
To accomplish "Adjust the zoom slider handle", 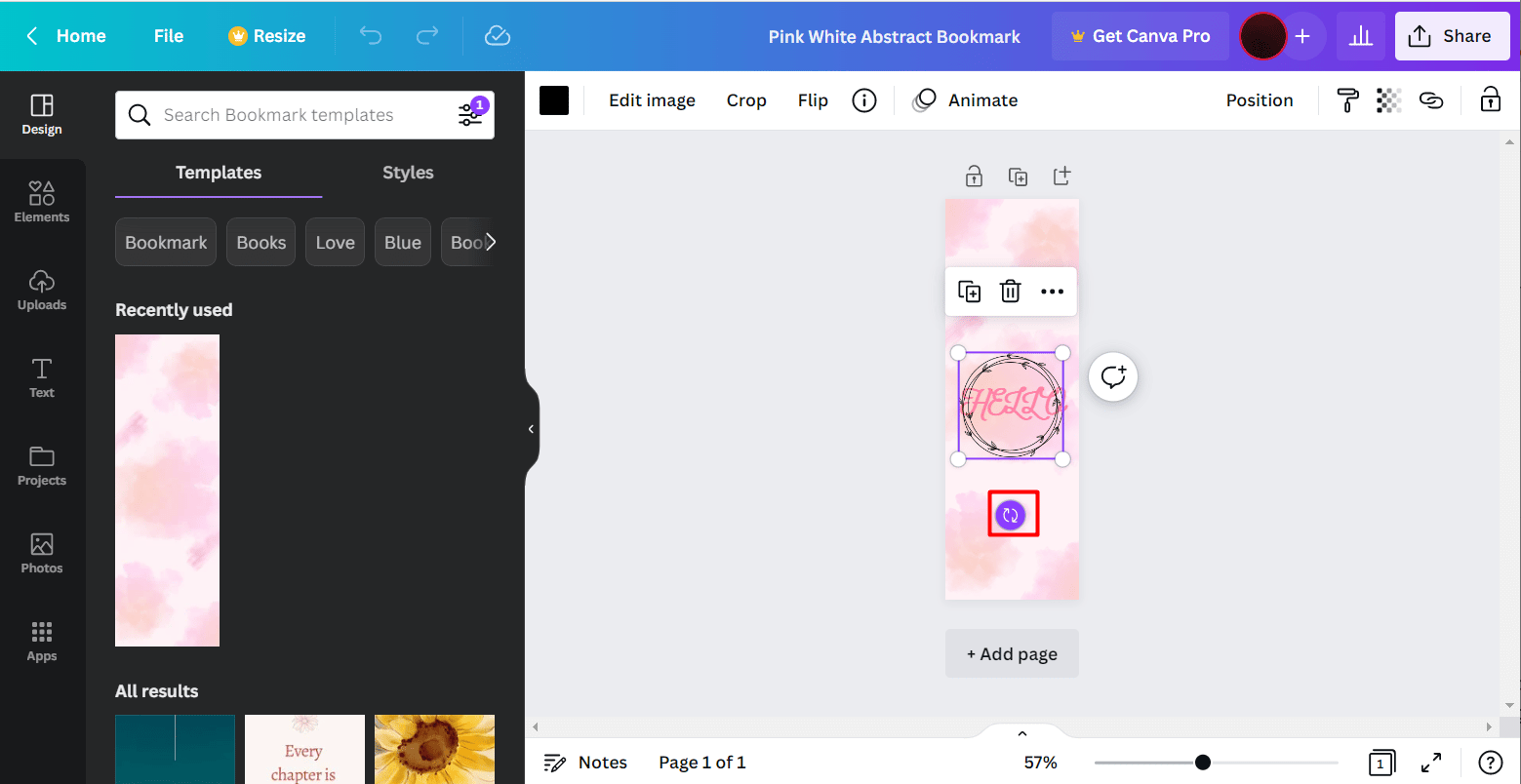I will tap(1203, 763).
